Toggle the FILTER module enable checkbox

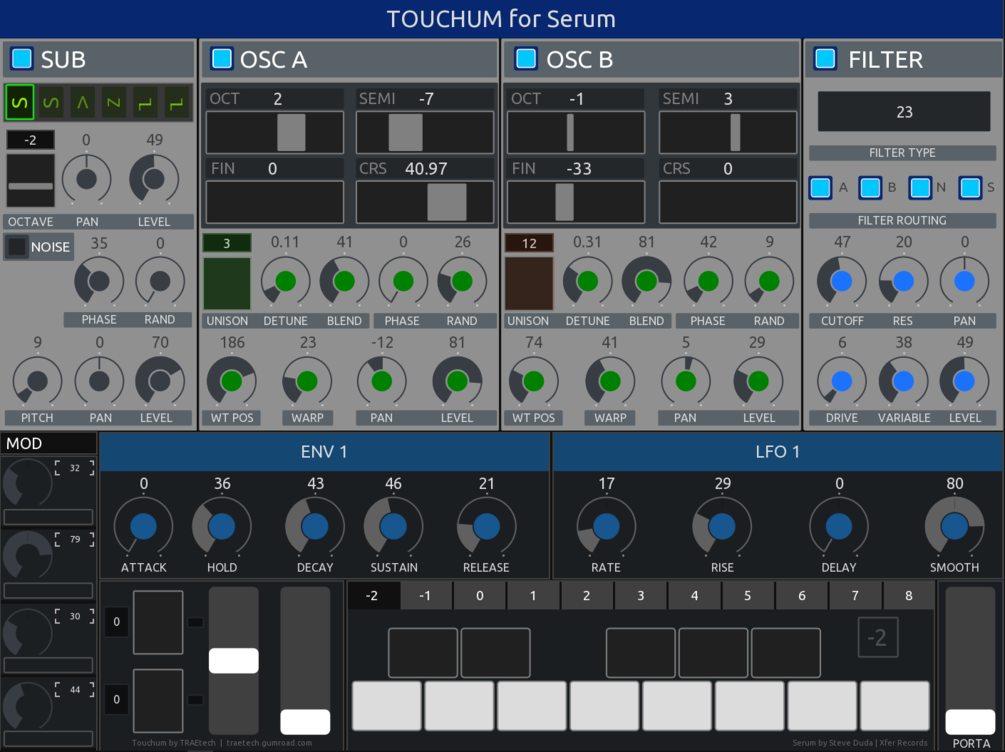[x=824, y=59]
